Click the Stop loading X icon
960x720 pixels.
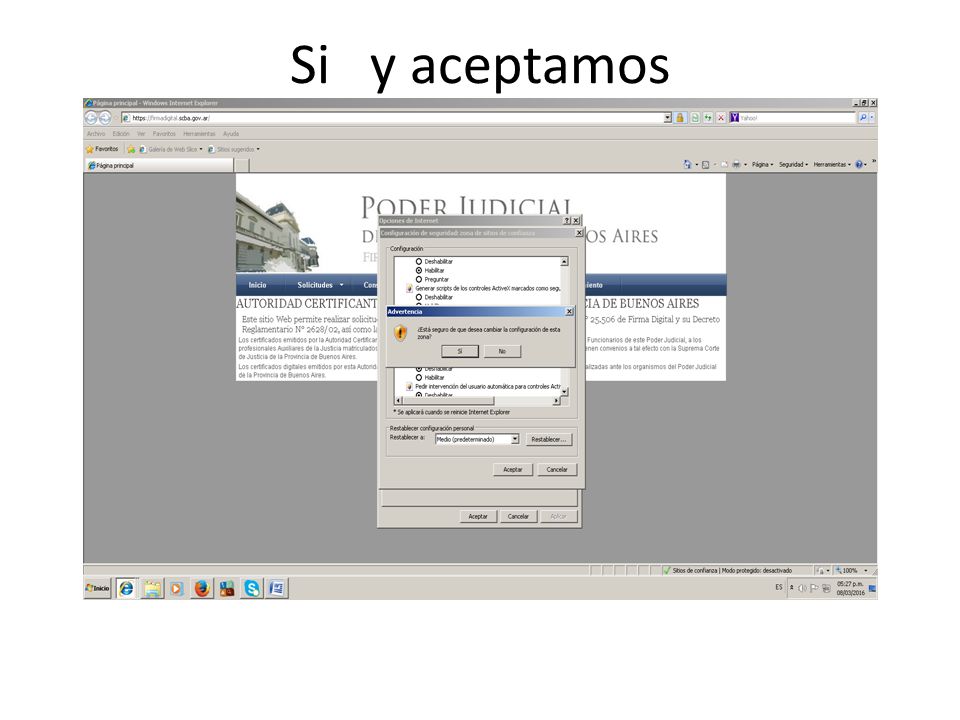721,118
